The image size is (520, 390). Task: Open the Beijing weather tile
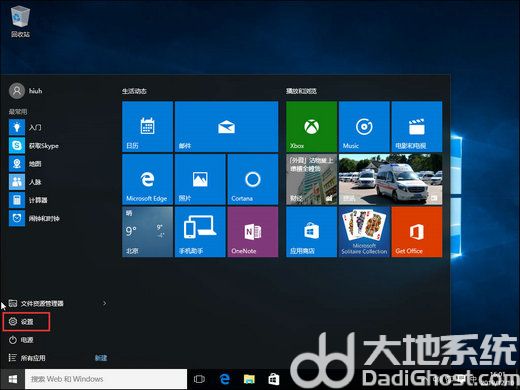(147, 232)
